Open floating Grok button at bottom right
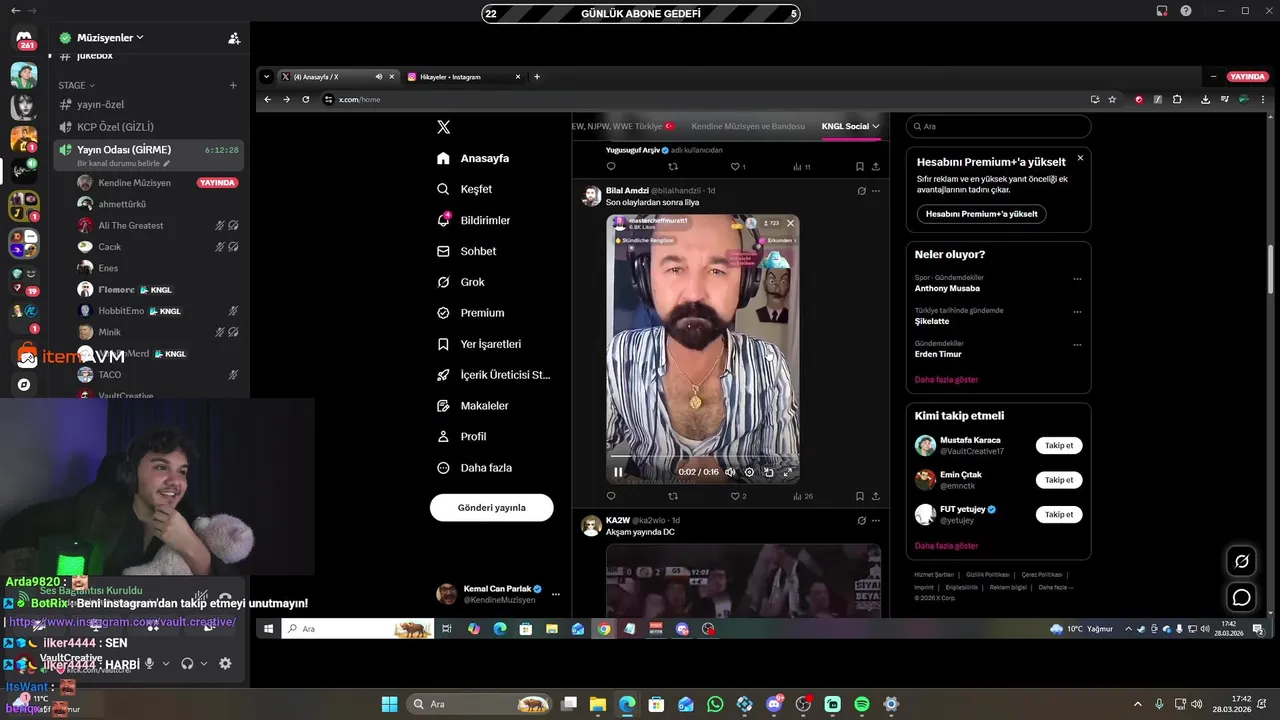The image size is (1280, 720). click(1241, 562)
